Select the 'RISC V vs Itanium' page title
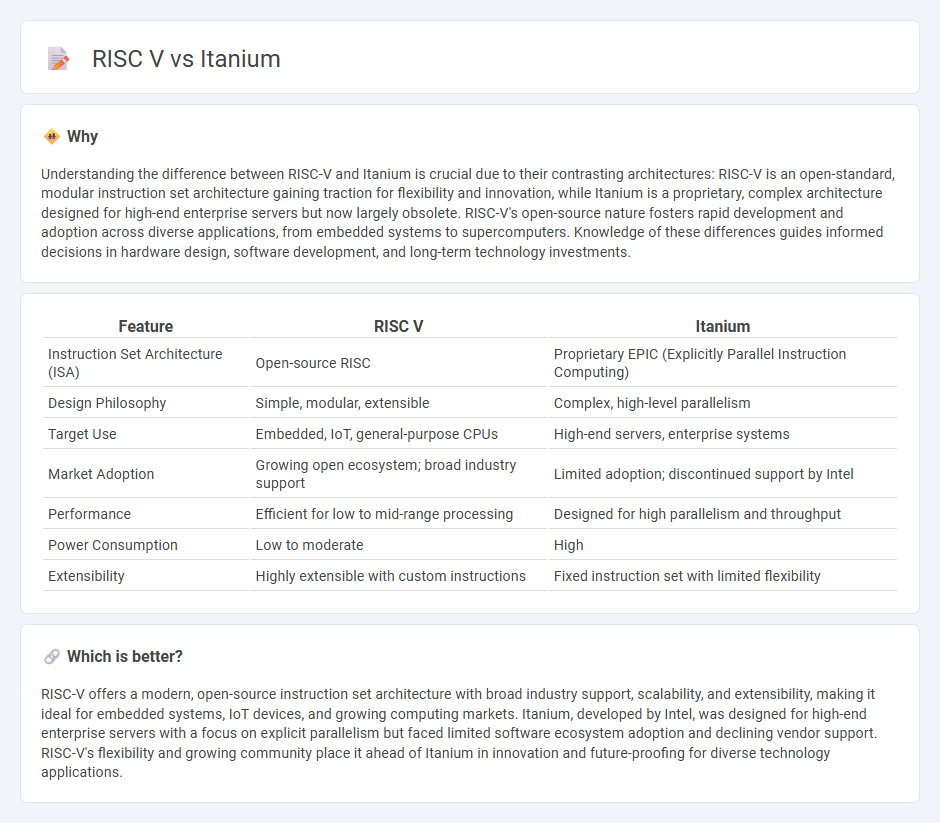The width and height of the screenshot is (940, 823). 186,59
